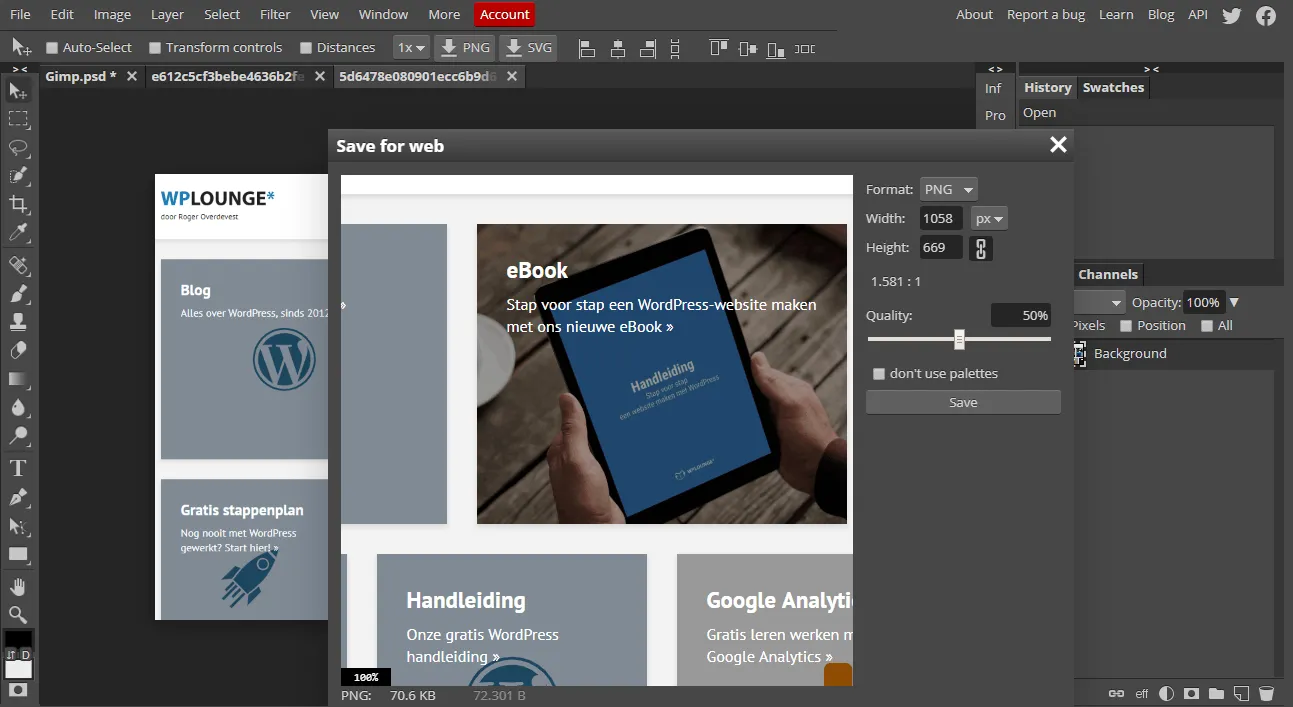Click the link layers icon
This screenshot has width=1293, height=707.
click(x=1116, y=693)
